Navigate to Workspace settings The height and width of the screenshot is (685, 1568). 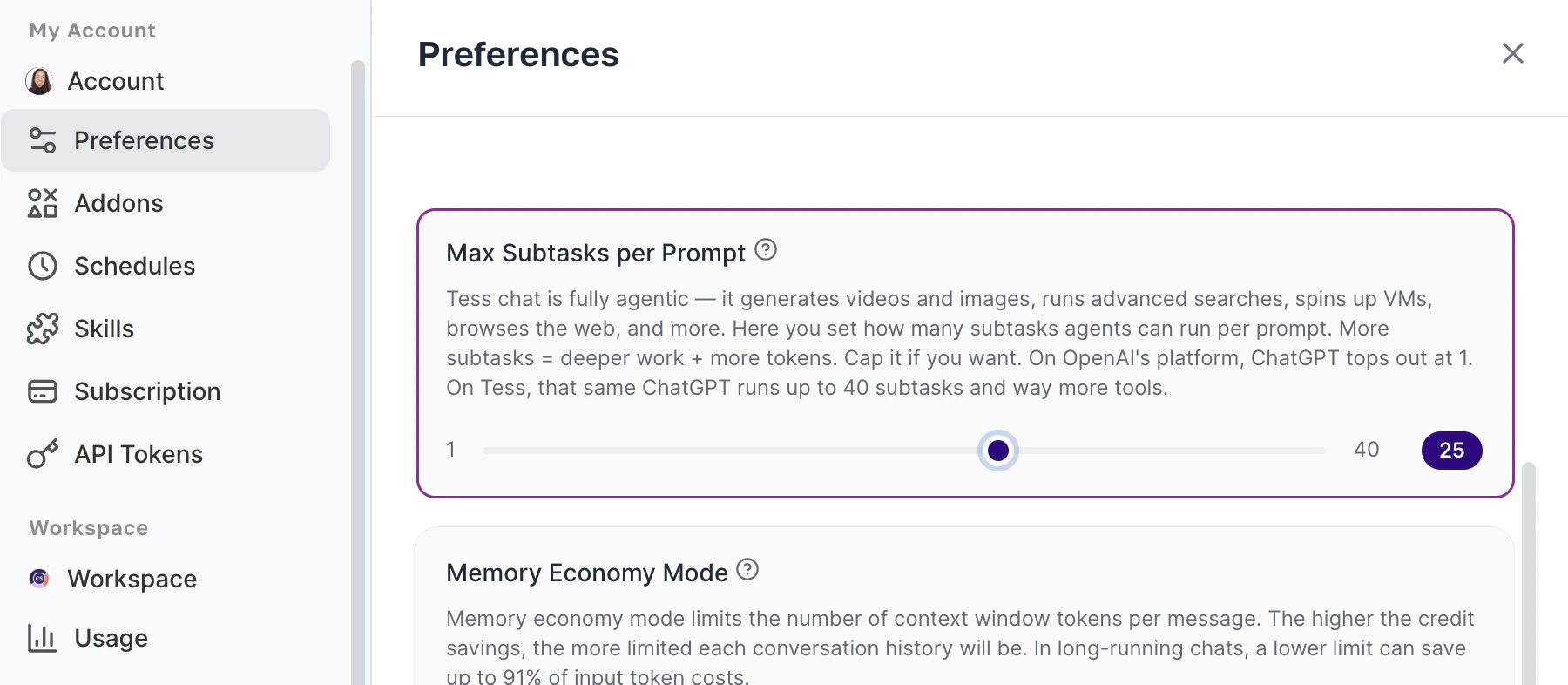132,579
